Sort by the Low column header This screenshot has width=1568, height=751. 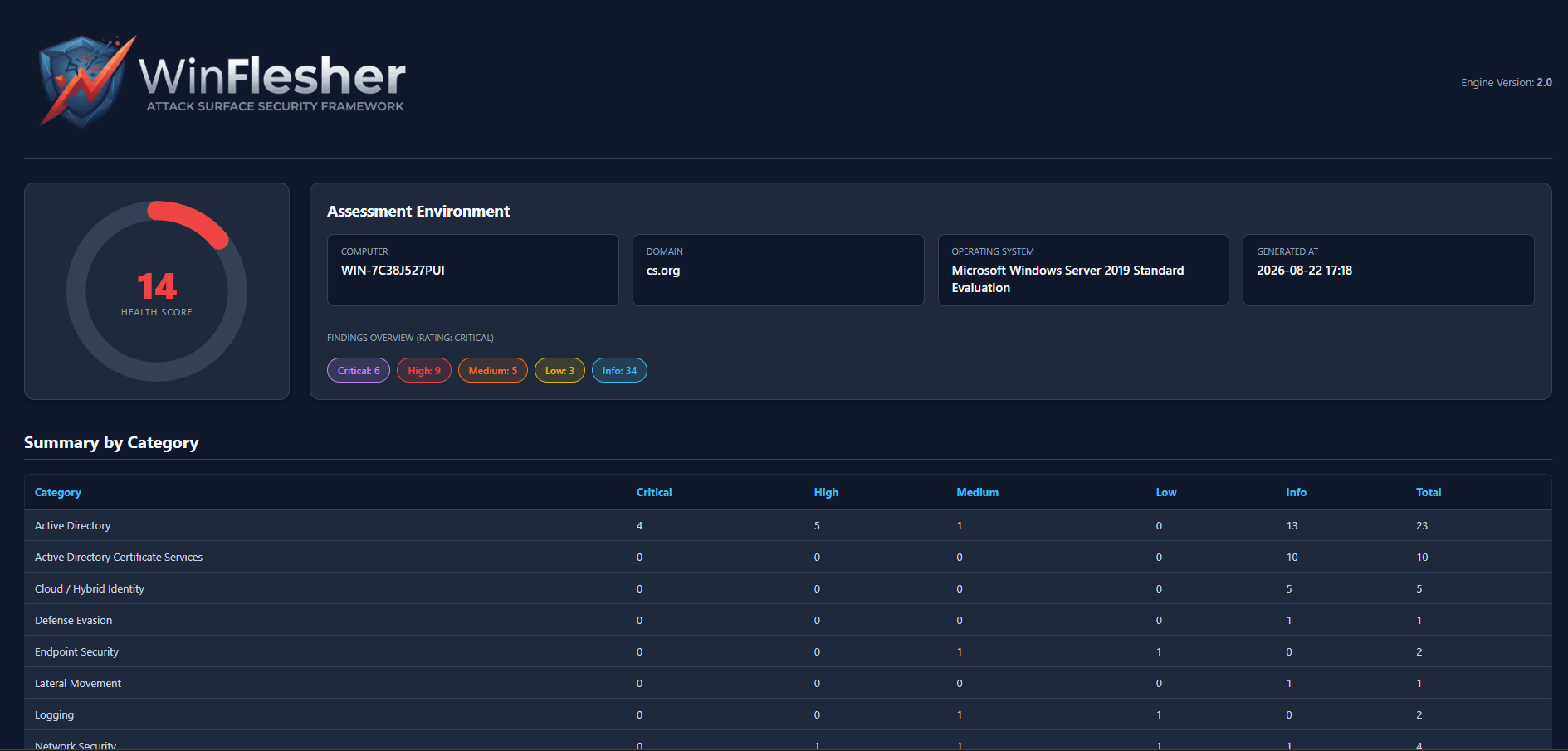pos(1166,492)
